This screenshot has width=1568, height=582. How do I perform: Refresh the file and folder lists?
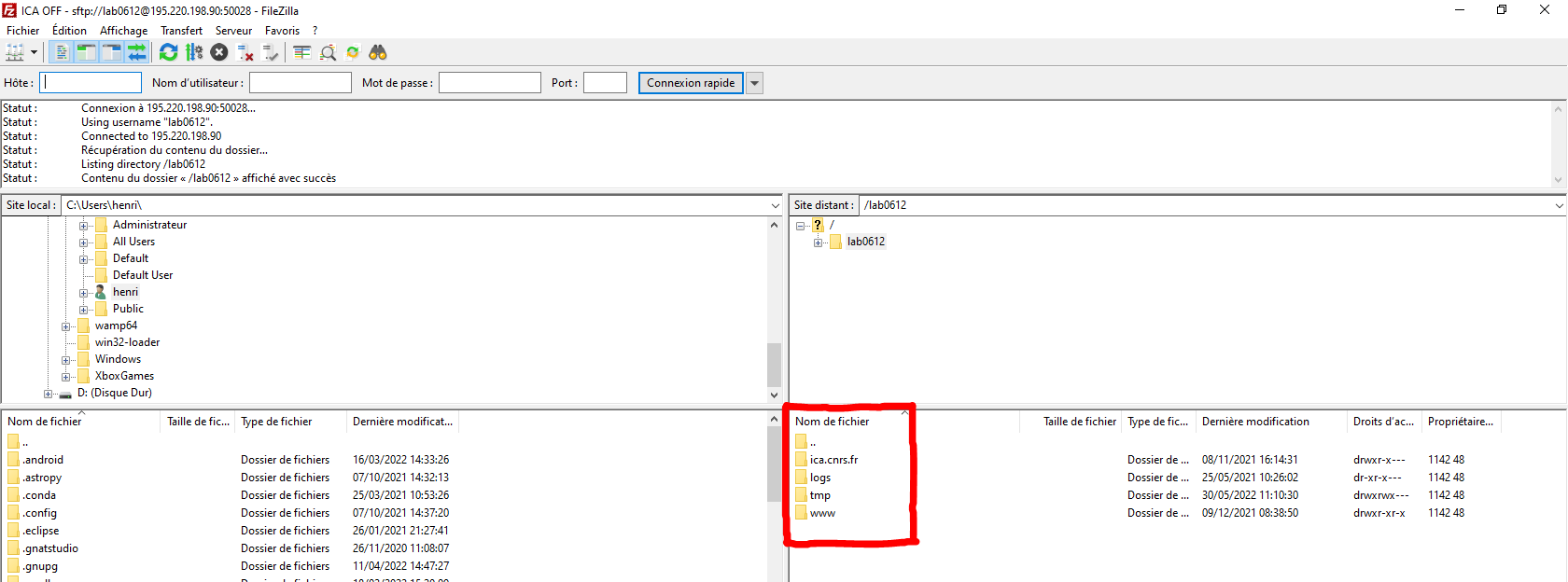[169, 52]
